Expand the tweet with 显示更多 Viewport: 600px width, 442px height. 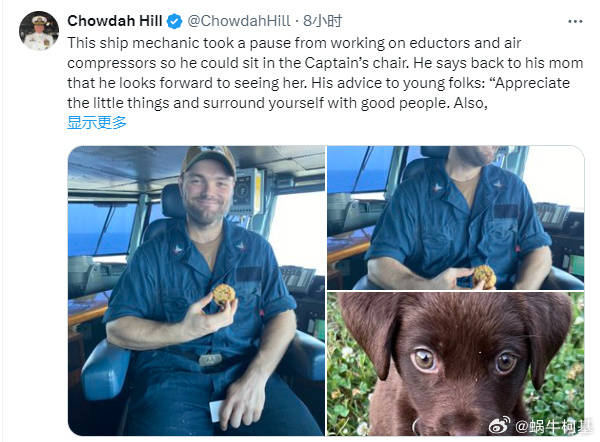(x=97, y=122)
